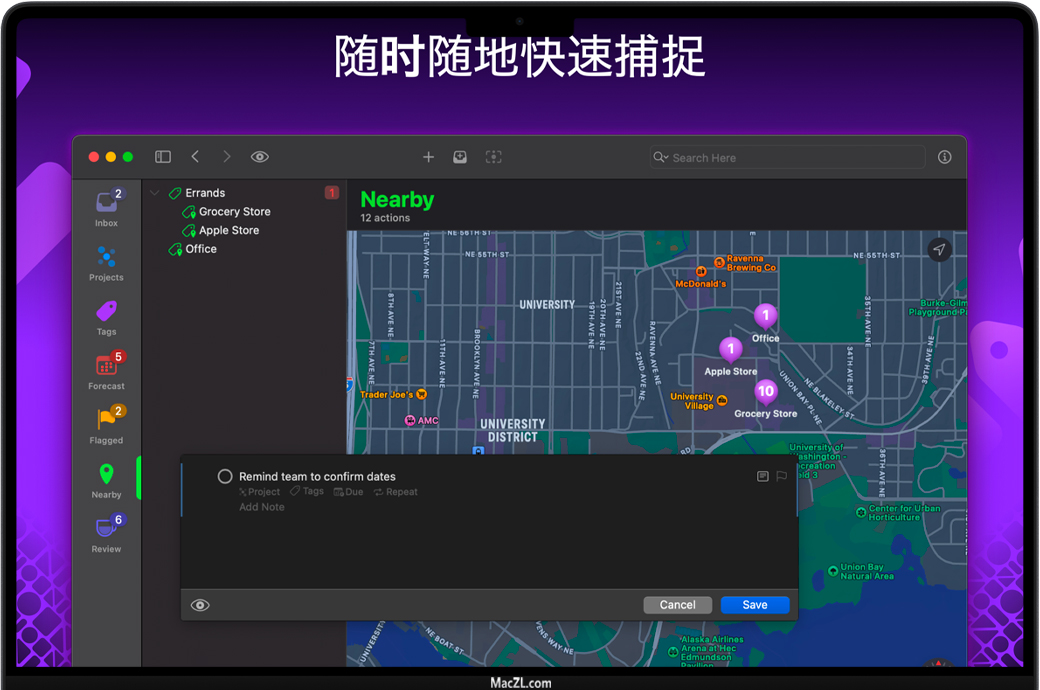Collapse the Errands tag group

point(154,193)
